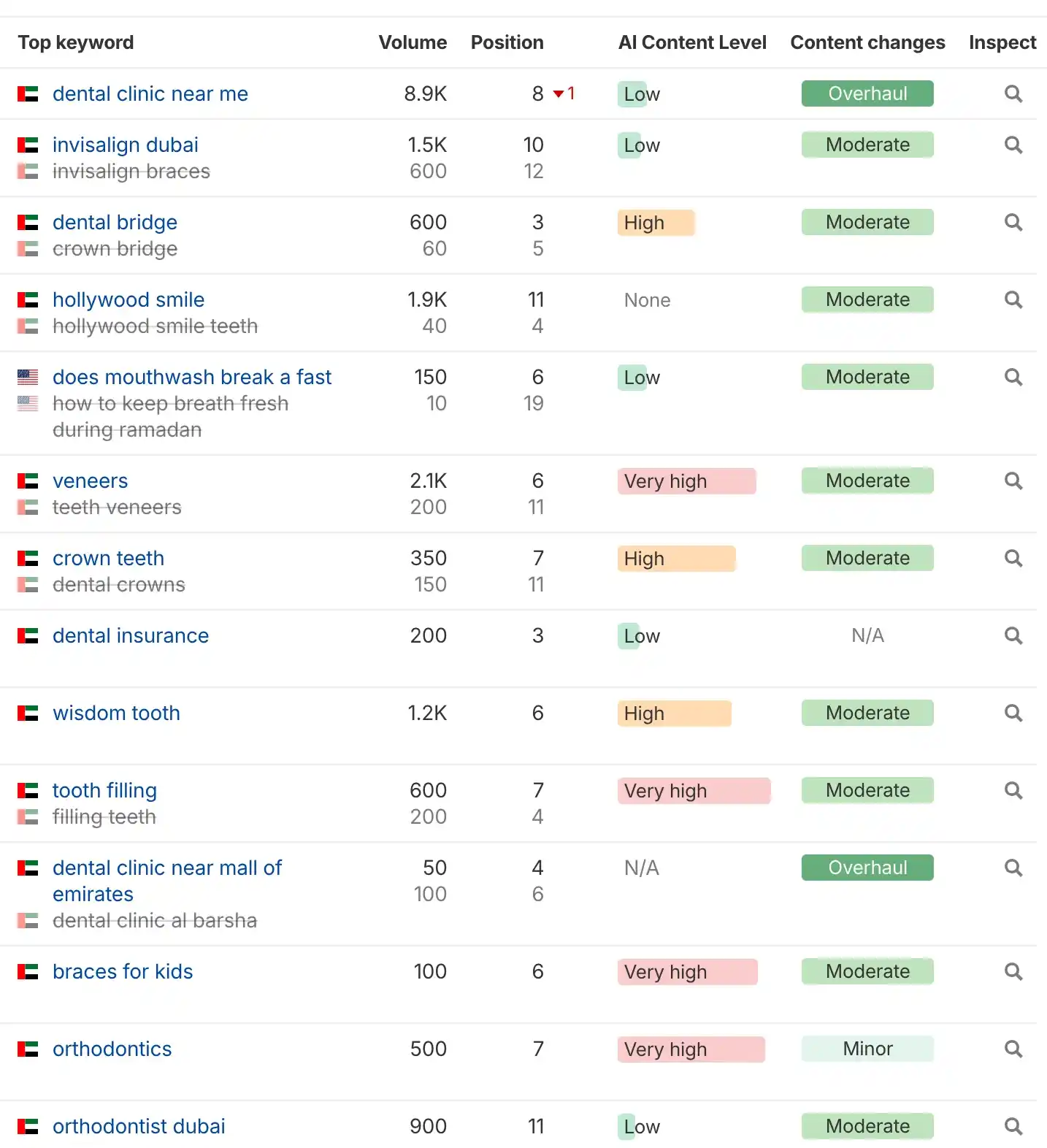Viewport: 1047px width, 1148px height.
Task: Open inspect for dental bridge row
Action: [x=1013, y=222]
